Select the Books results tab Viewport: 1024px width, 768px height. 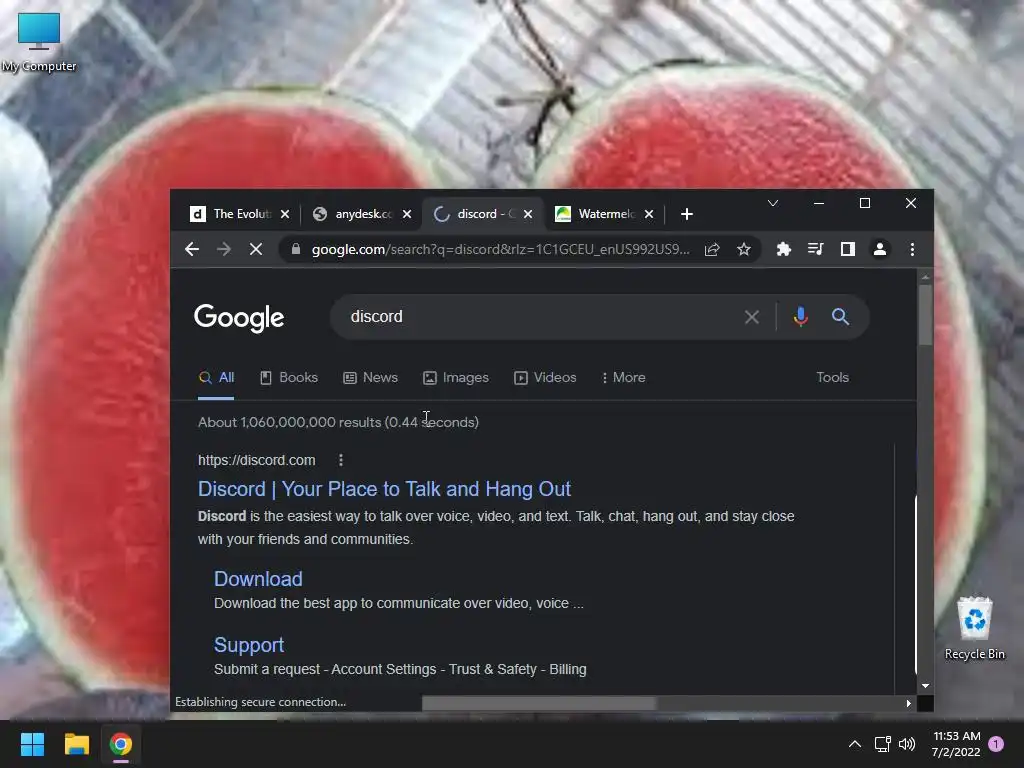point(289,378)
